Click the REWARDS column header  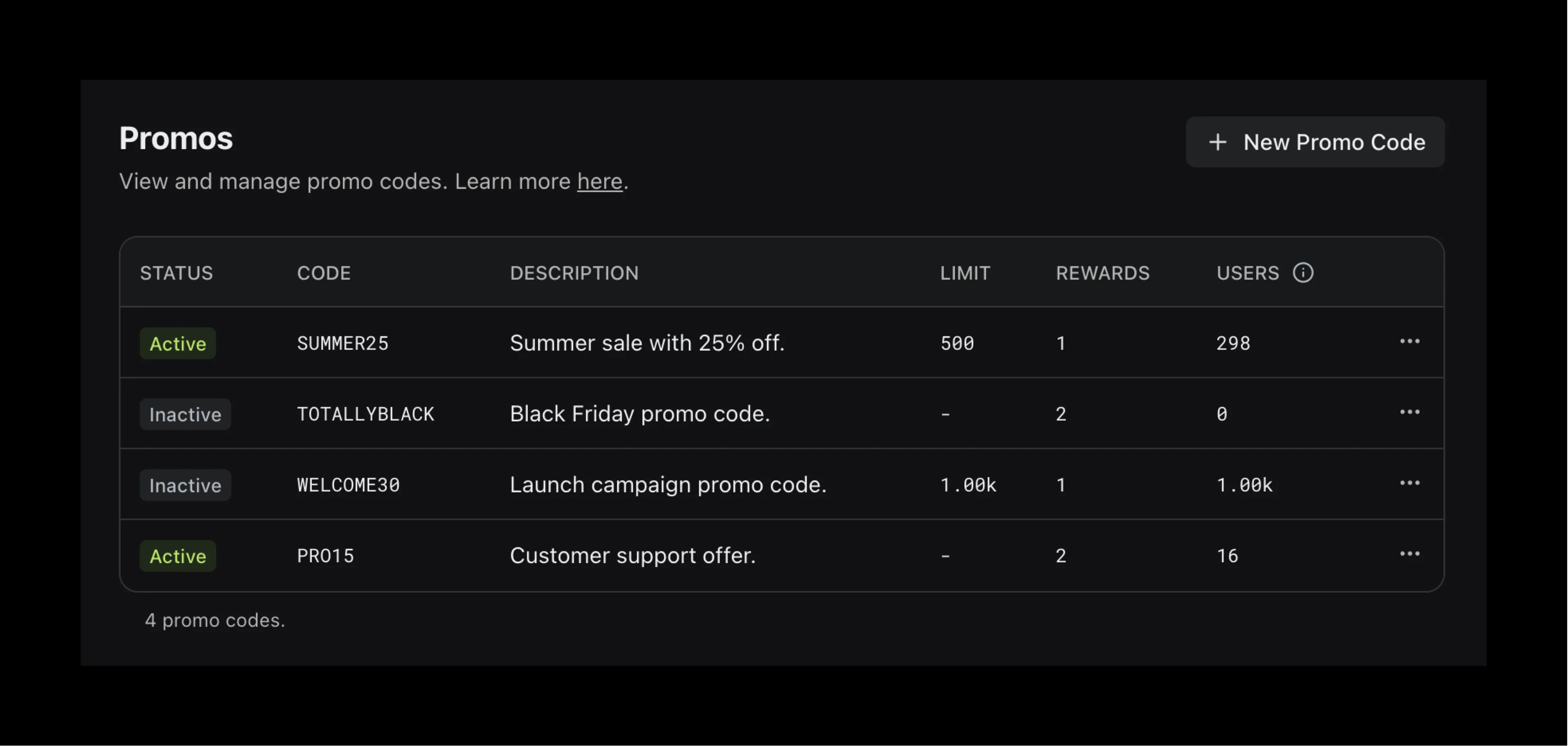click(x=1102, y=273)
